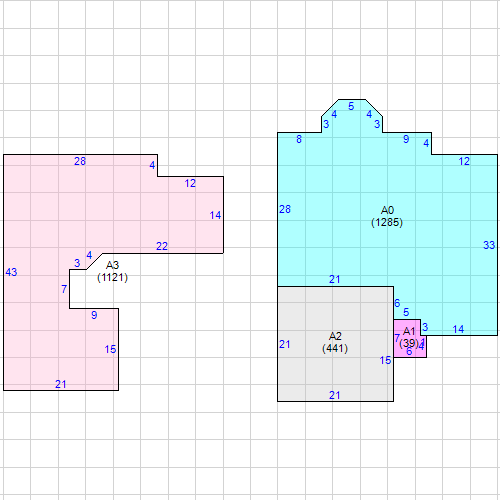Image resolution: width=500 pixels, height=500 pixels.
Task: Click the 21 dimension on A3's bottom edge
Action: click(x=61, y=384)
